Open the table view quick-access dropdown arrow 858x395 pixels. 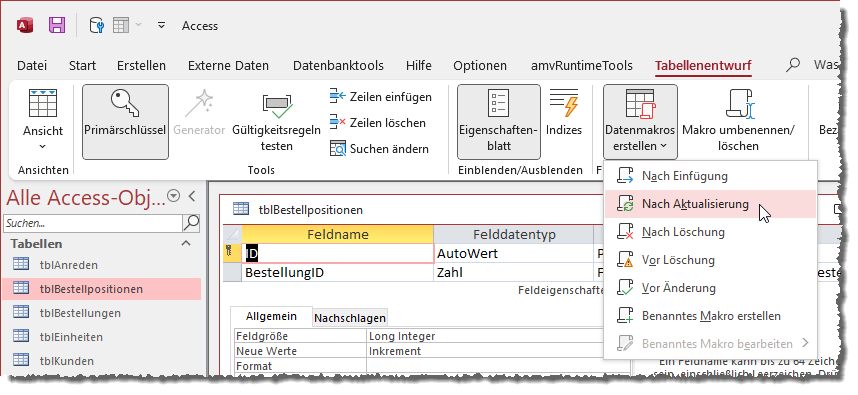138,25
